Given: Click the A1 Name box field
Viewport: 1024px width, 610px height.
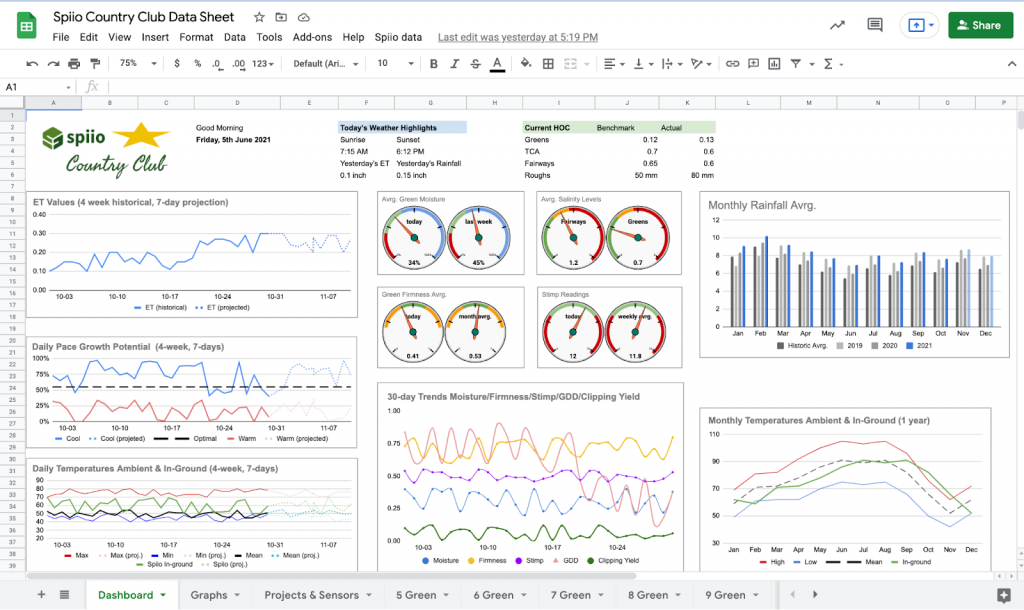Looking at the screenshot, I should point(35,87).
